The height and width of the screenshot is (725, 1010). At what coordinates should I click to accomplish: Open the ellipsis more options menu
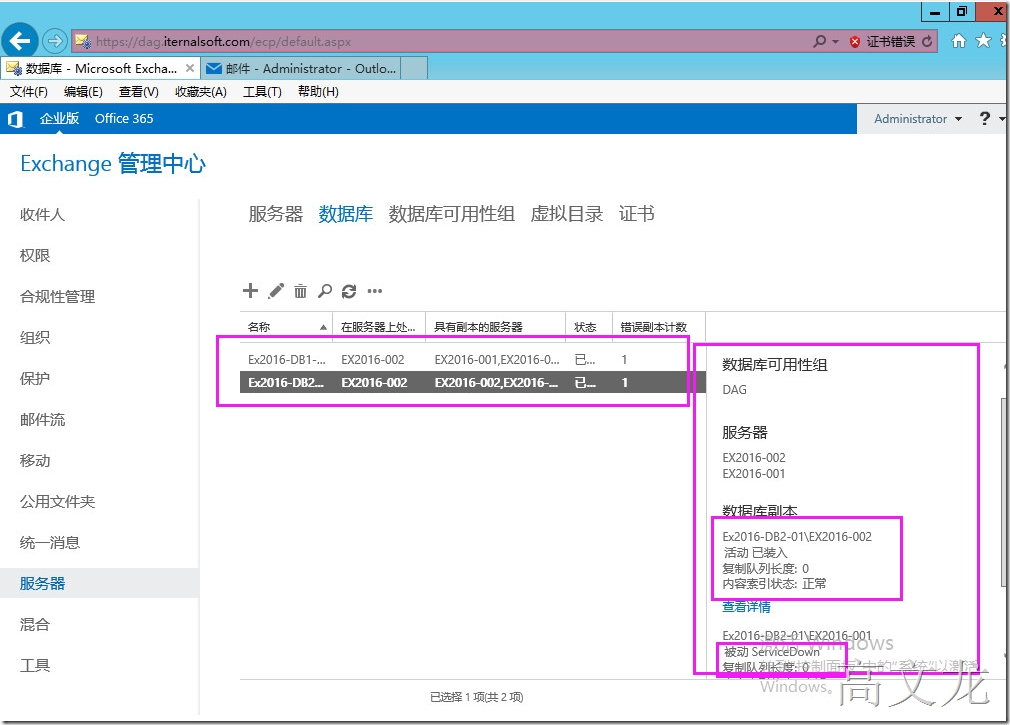374,291
